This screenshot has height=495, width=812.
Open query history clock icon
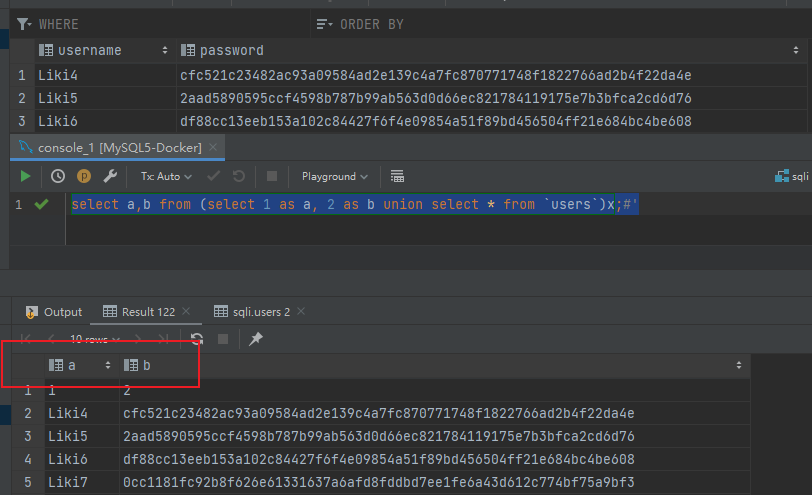[x=58, y=176]
